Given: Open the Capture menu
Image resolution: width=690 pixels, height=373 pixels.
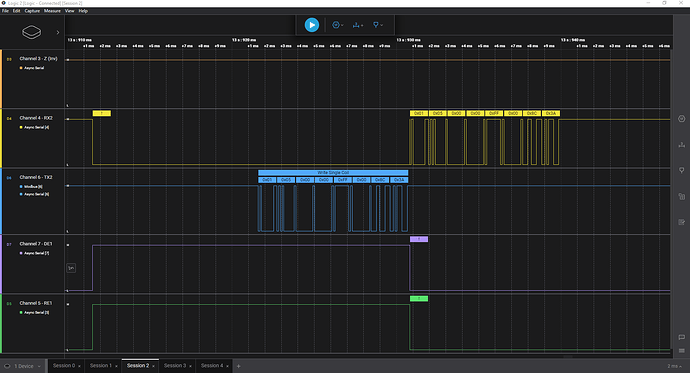Looking at the screenshot, I should coord(32,11).
